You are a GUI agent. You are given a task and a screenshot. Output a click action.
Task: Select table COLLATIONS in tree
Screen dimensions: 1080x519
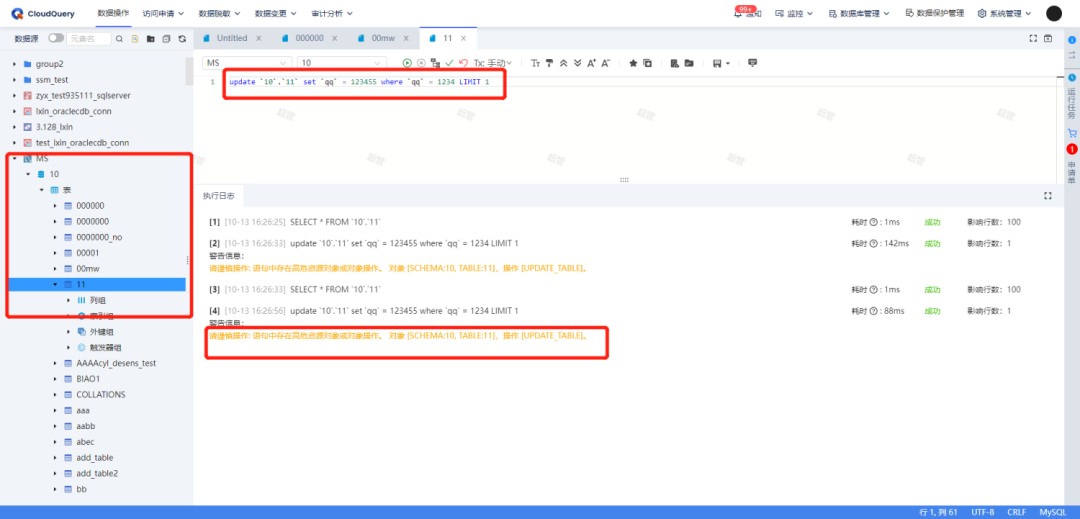pos(101,394)
